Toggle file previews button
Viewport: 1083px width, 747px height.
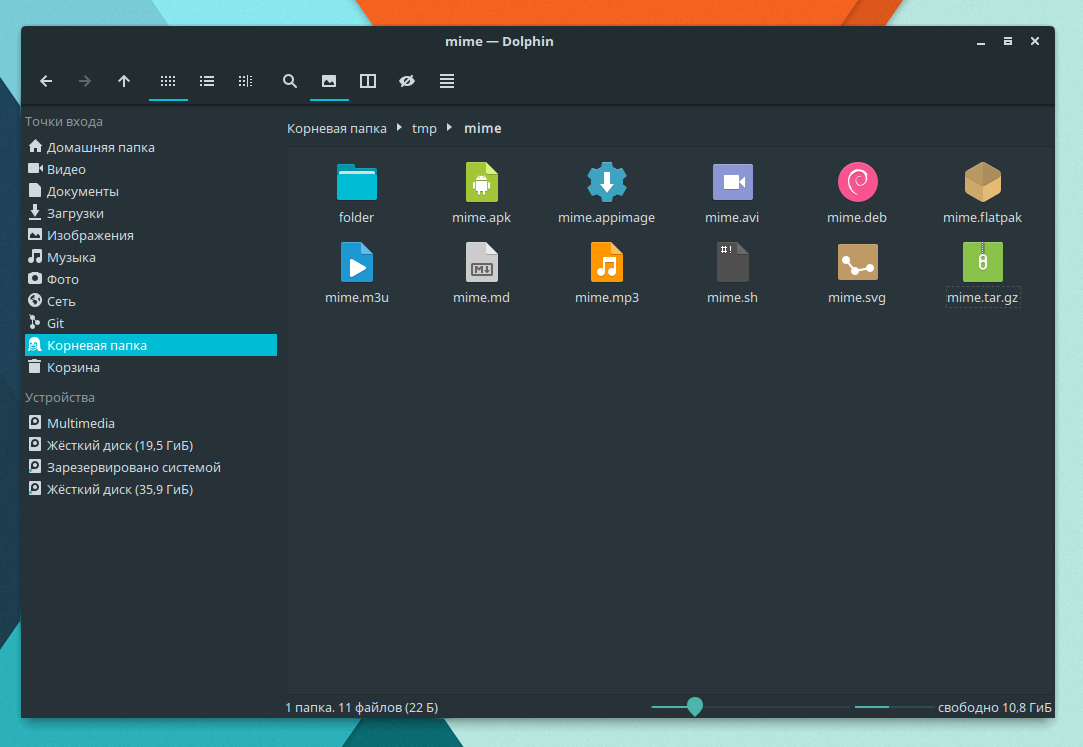[x=329, y=81]
